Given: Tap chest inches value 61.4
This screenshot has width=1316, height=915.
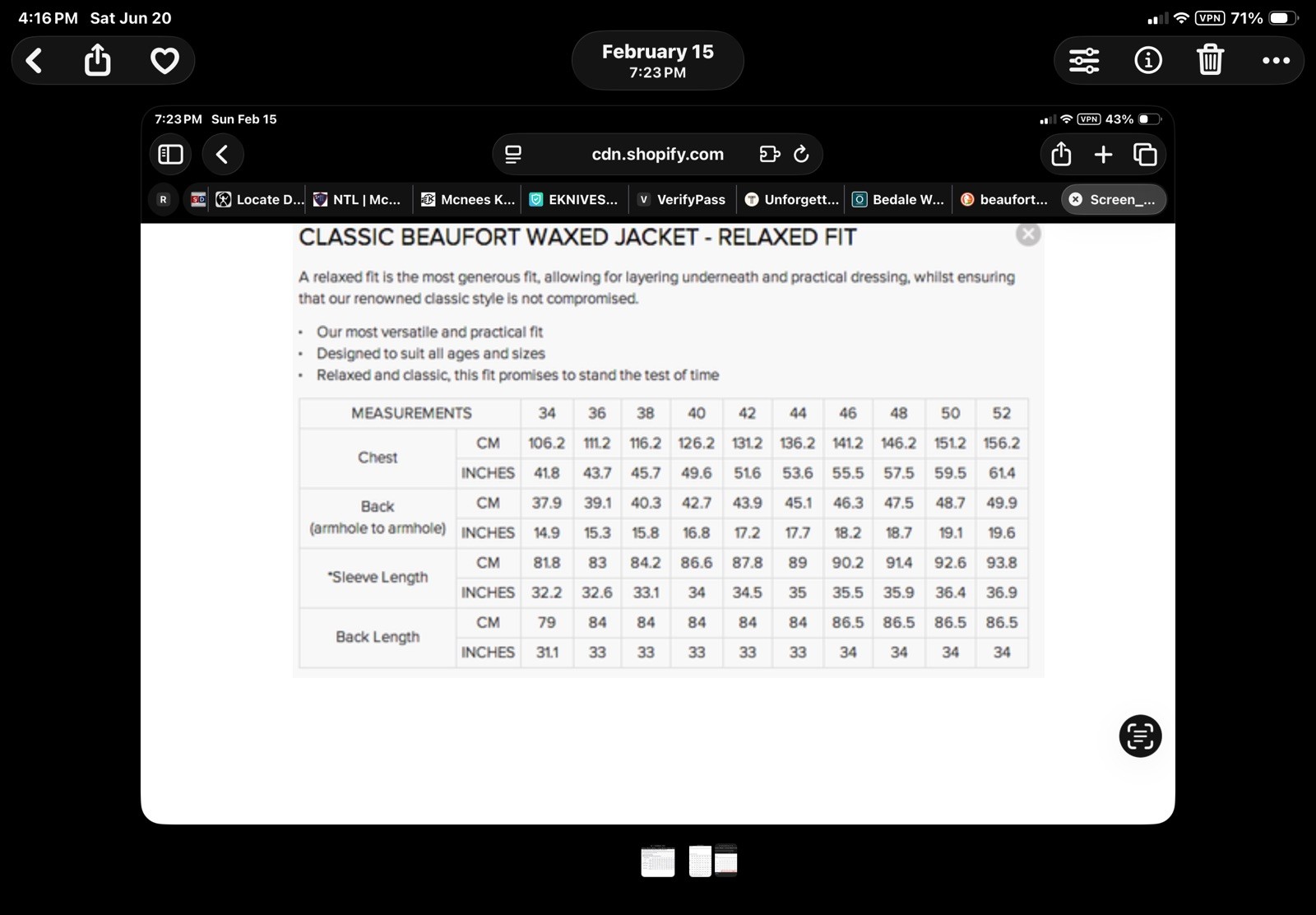Looking at the screenshot, I should point(1001,472).
